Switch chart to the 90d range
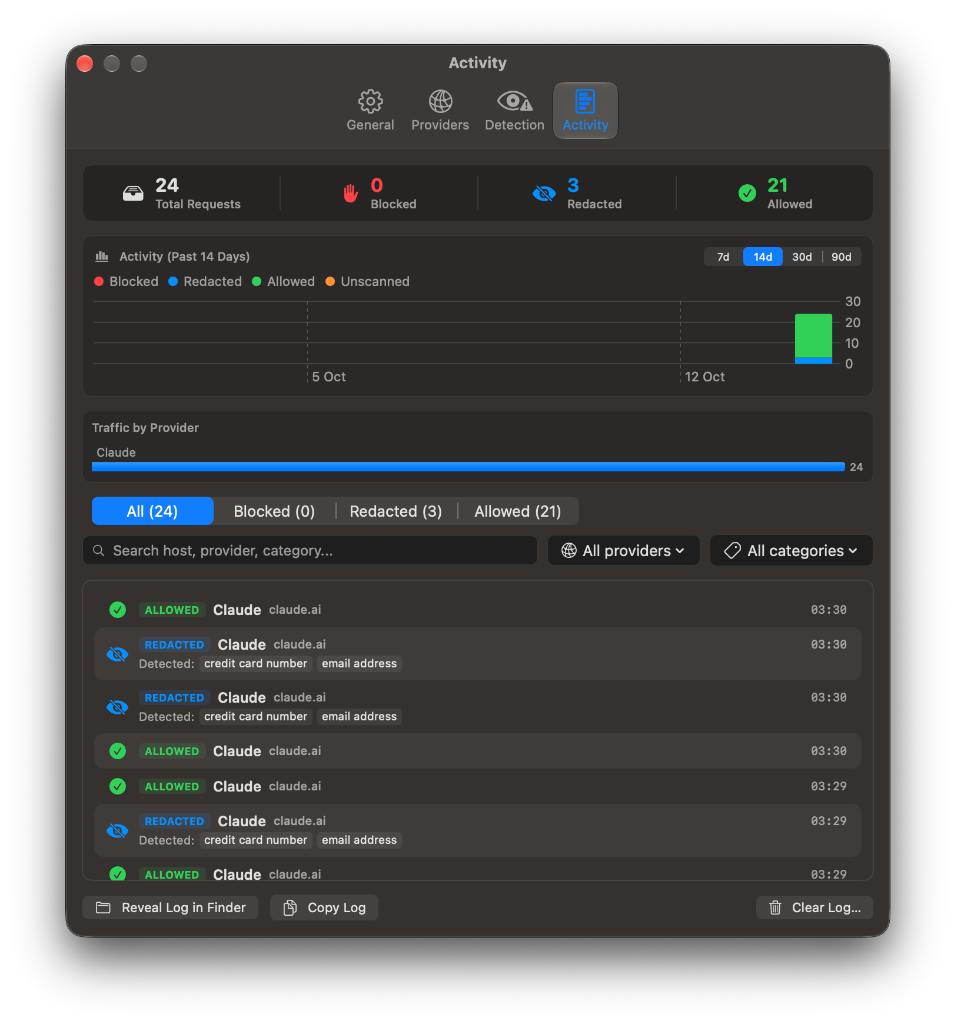The width and height of the screenshot is (955, 1024). pyautogui.click(x=841, y=257)
